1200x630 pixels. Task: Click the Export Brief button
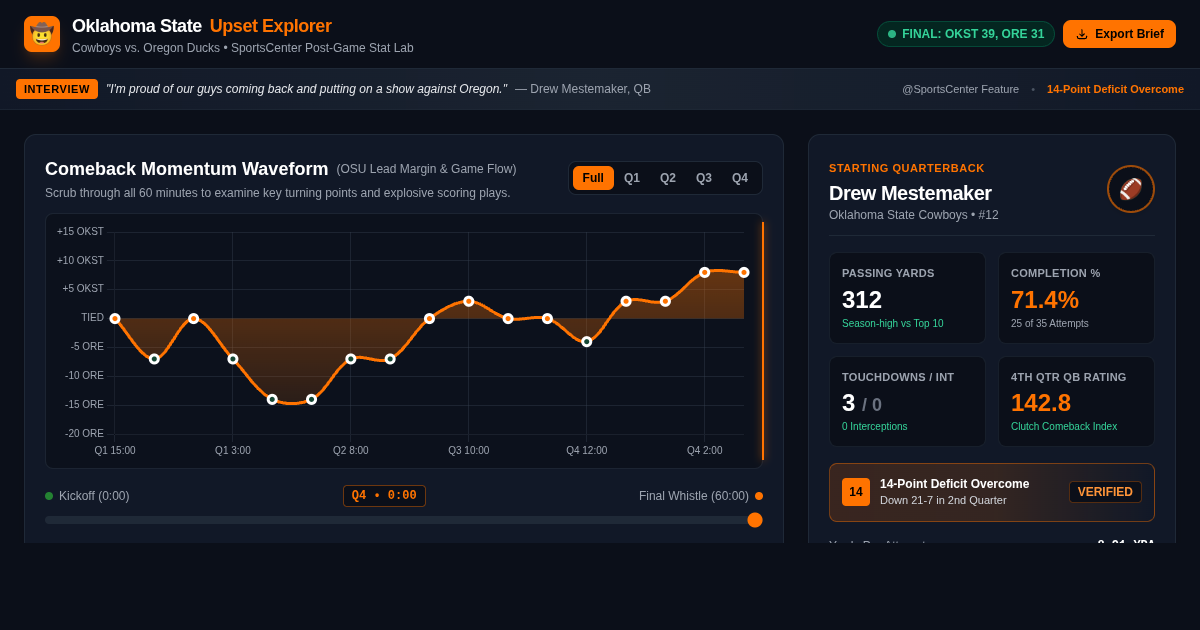pyautogui.click(x=1119, y=34)
